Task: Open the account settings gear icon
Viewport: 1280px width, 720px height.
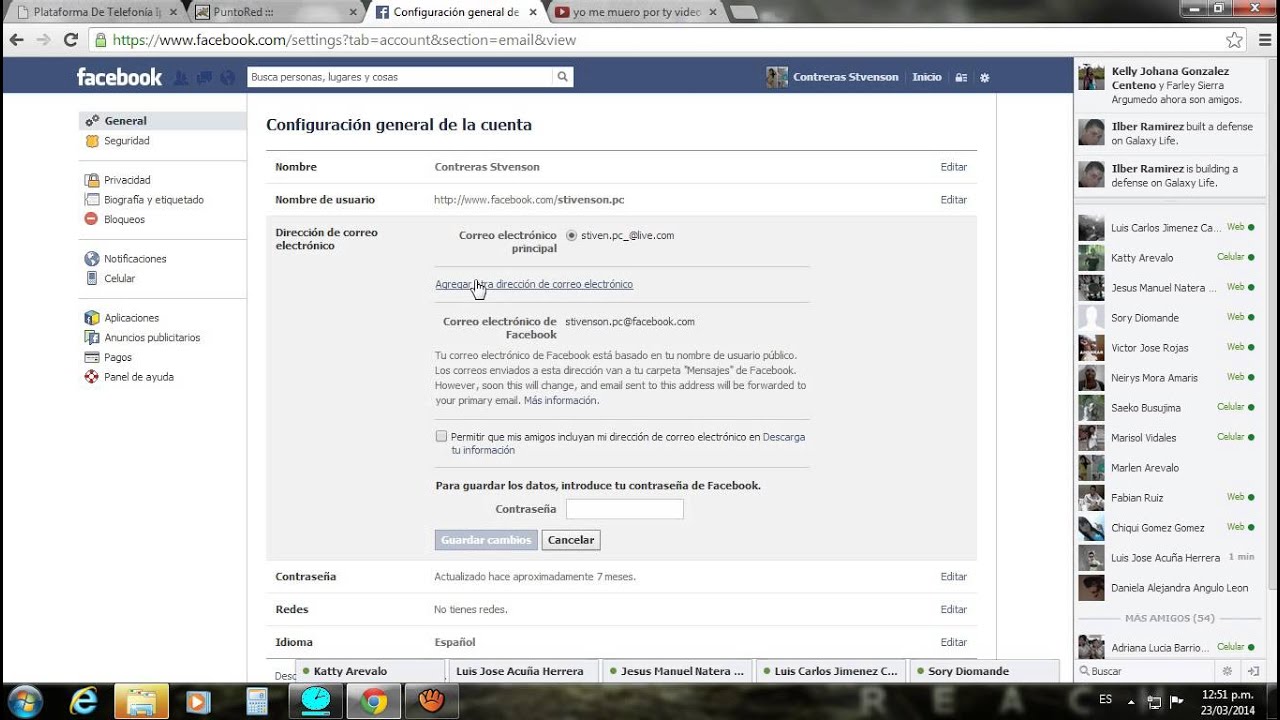Action: tap(985, 77)
